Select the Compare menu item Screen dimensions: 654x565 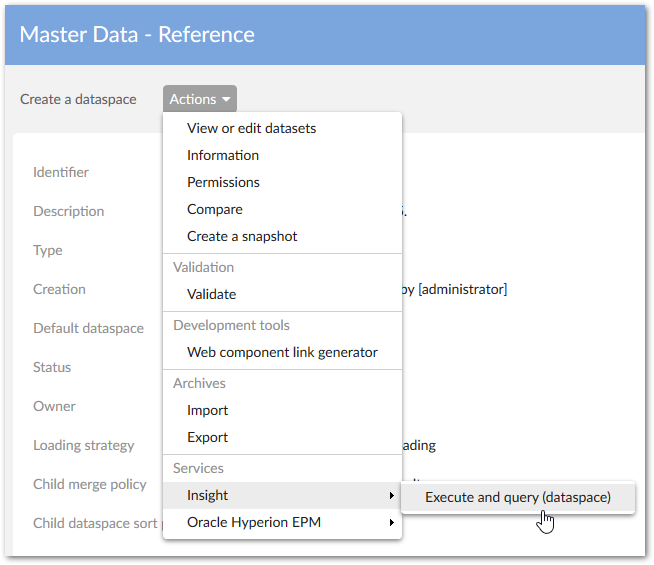tap(215, 209)
